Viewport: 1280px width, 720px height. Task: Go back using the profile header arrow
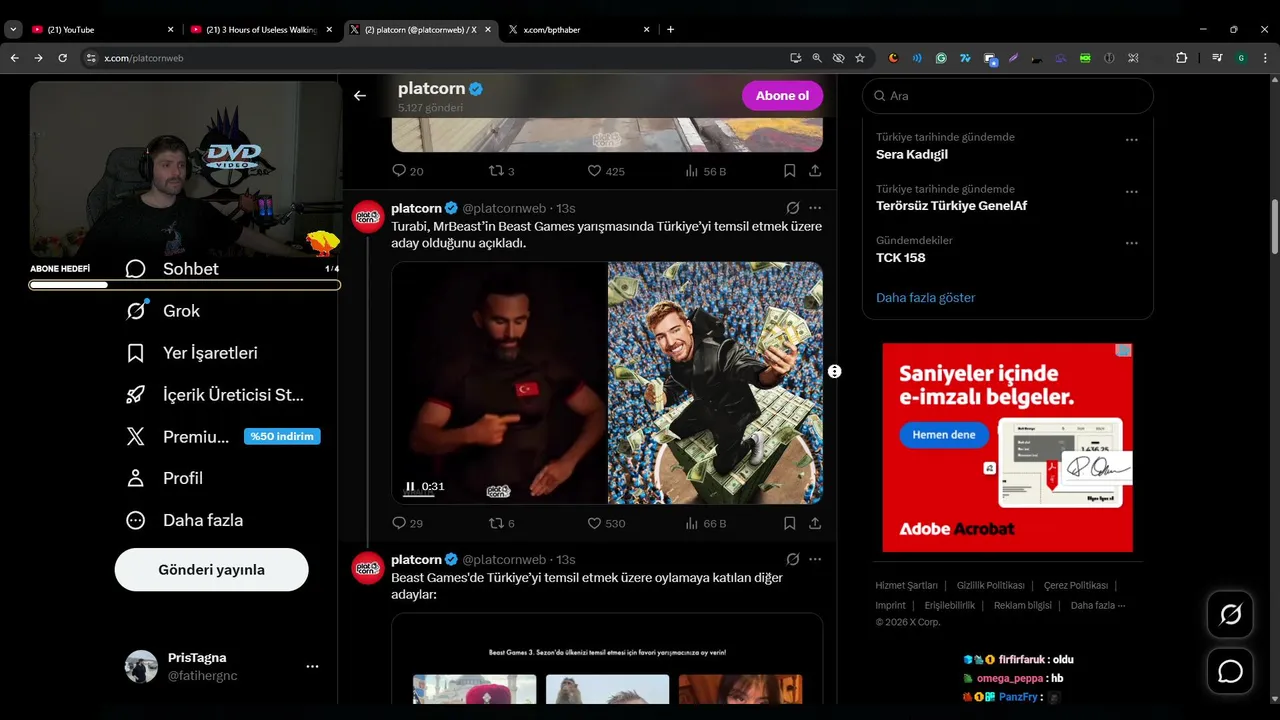pyautogui.click(x=360, y=96)
